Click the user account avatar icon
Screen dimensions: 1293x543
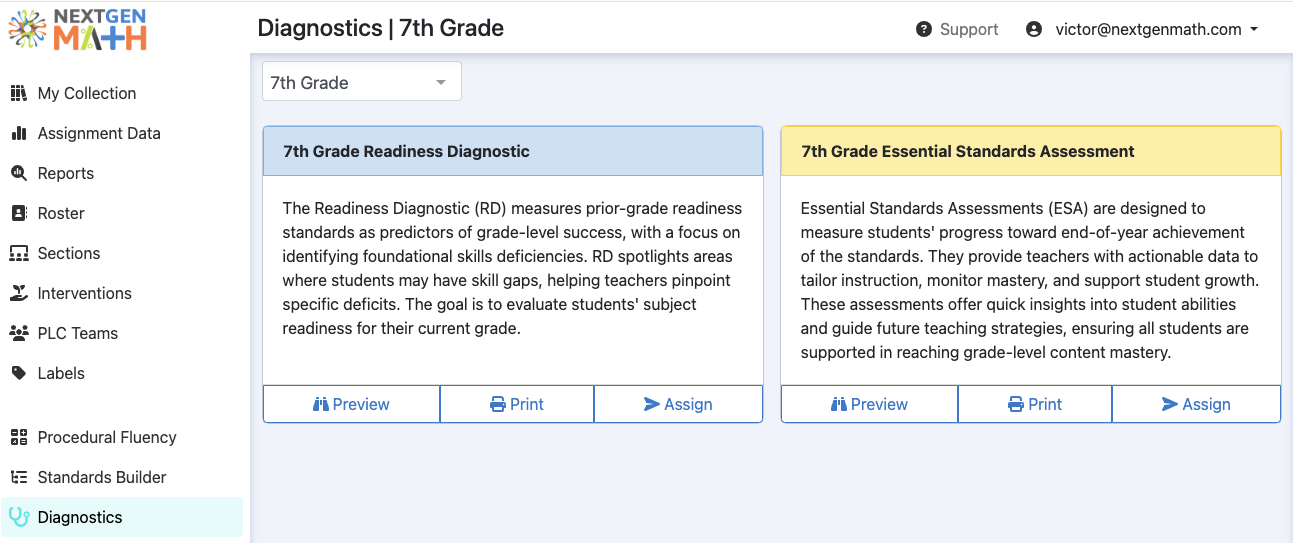tap(1034, 30)
